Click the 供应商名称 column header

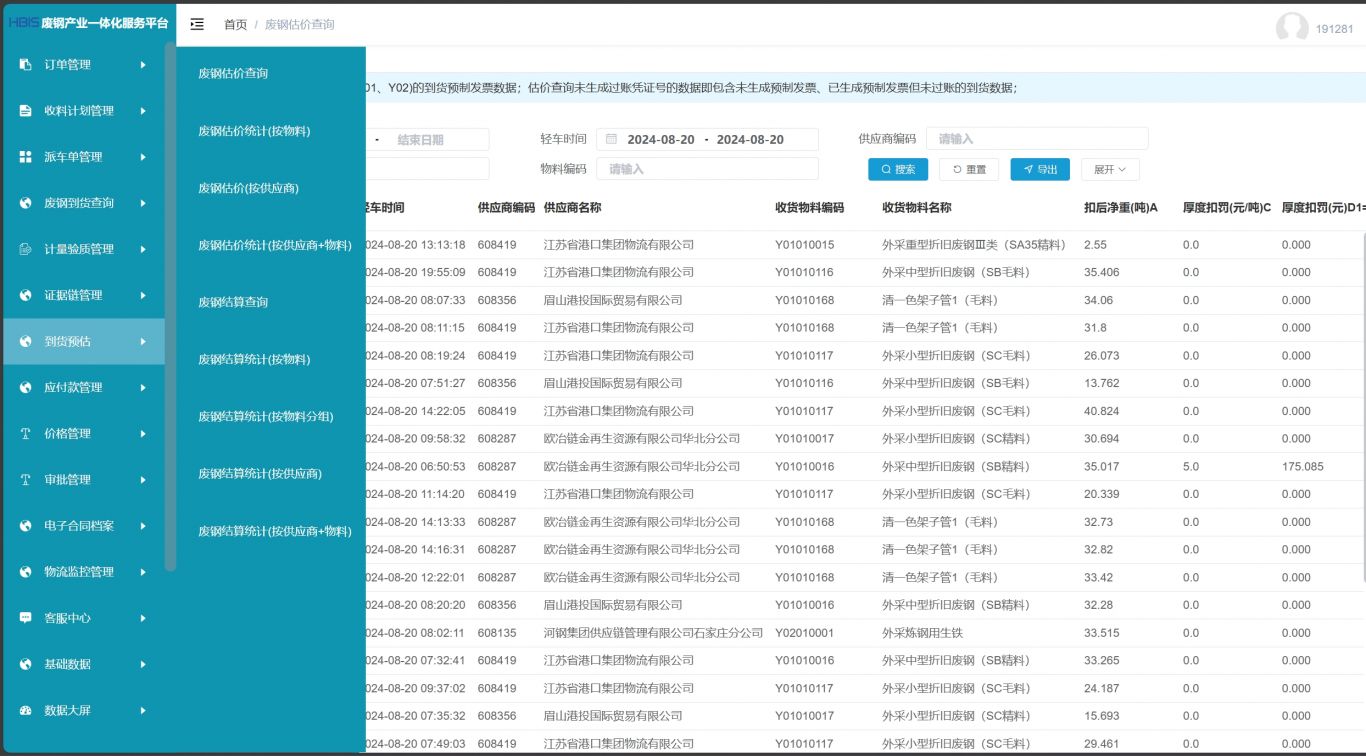(x=572, y=208)
